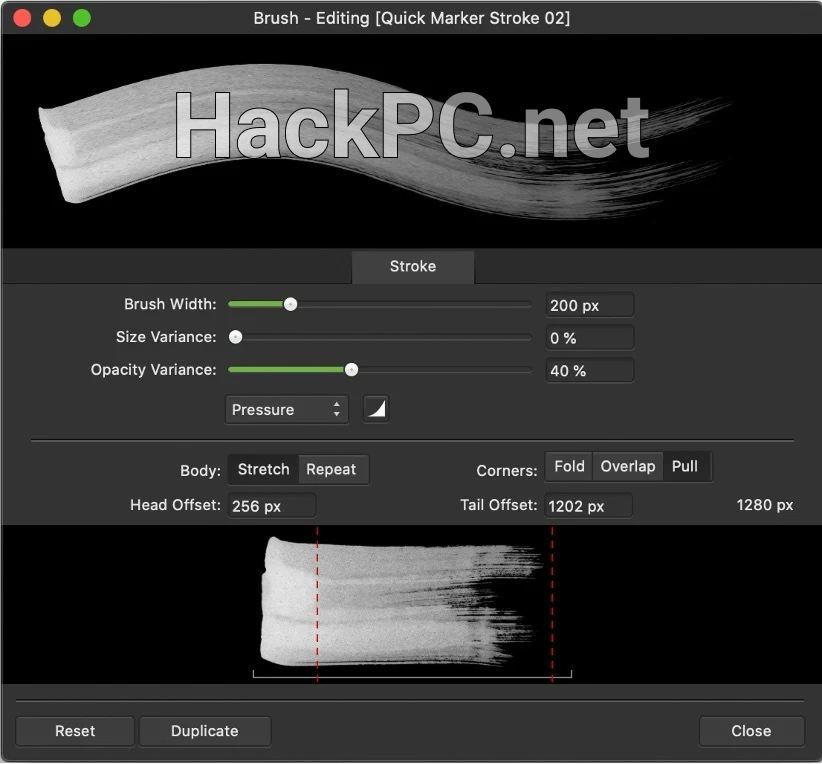Click the Brush Width slider handle
822x764 pixels.
tap(290, 305)
